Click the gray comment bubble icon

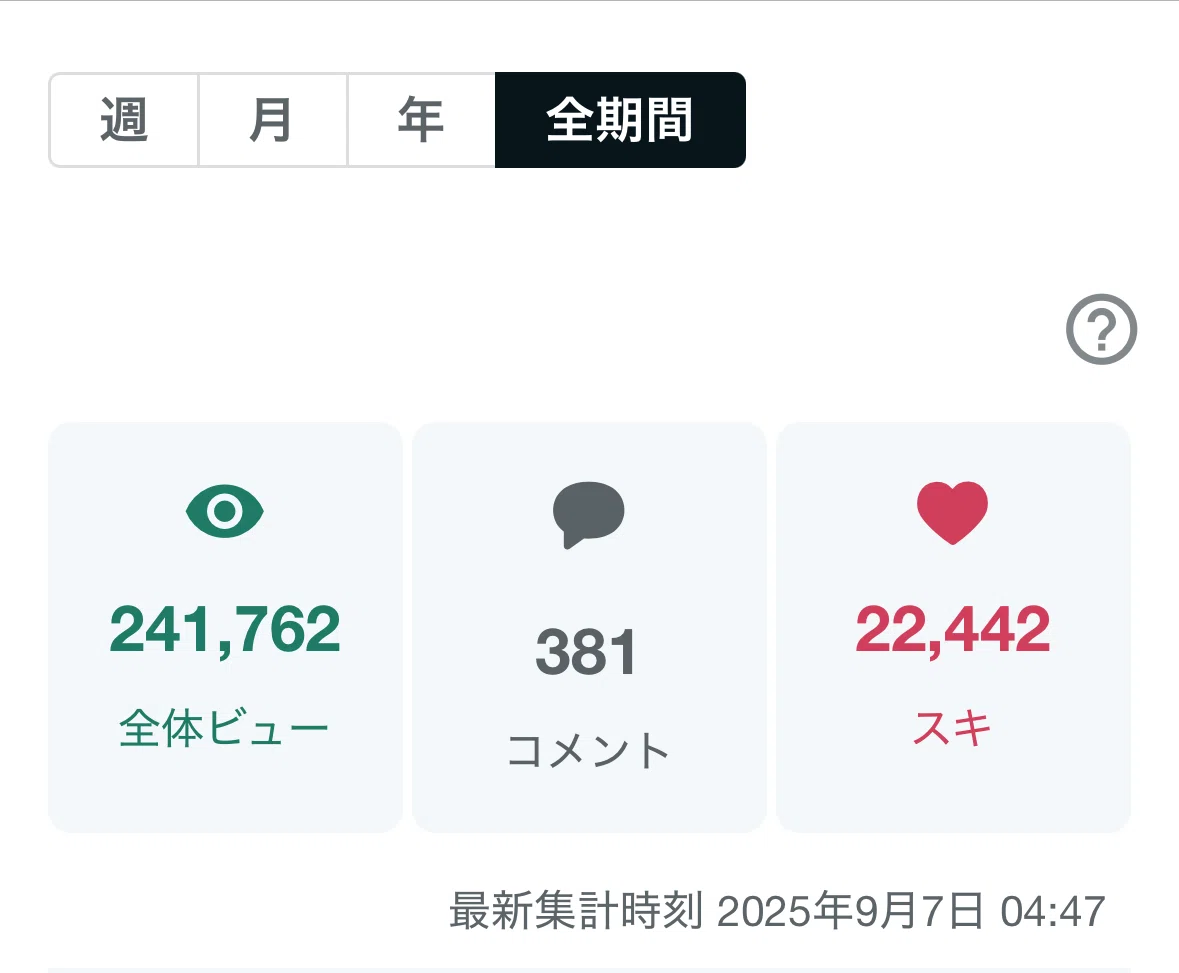[589, 514]
